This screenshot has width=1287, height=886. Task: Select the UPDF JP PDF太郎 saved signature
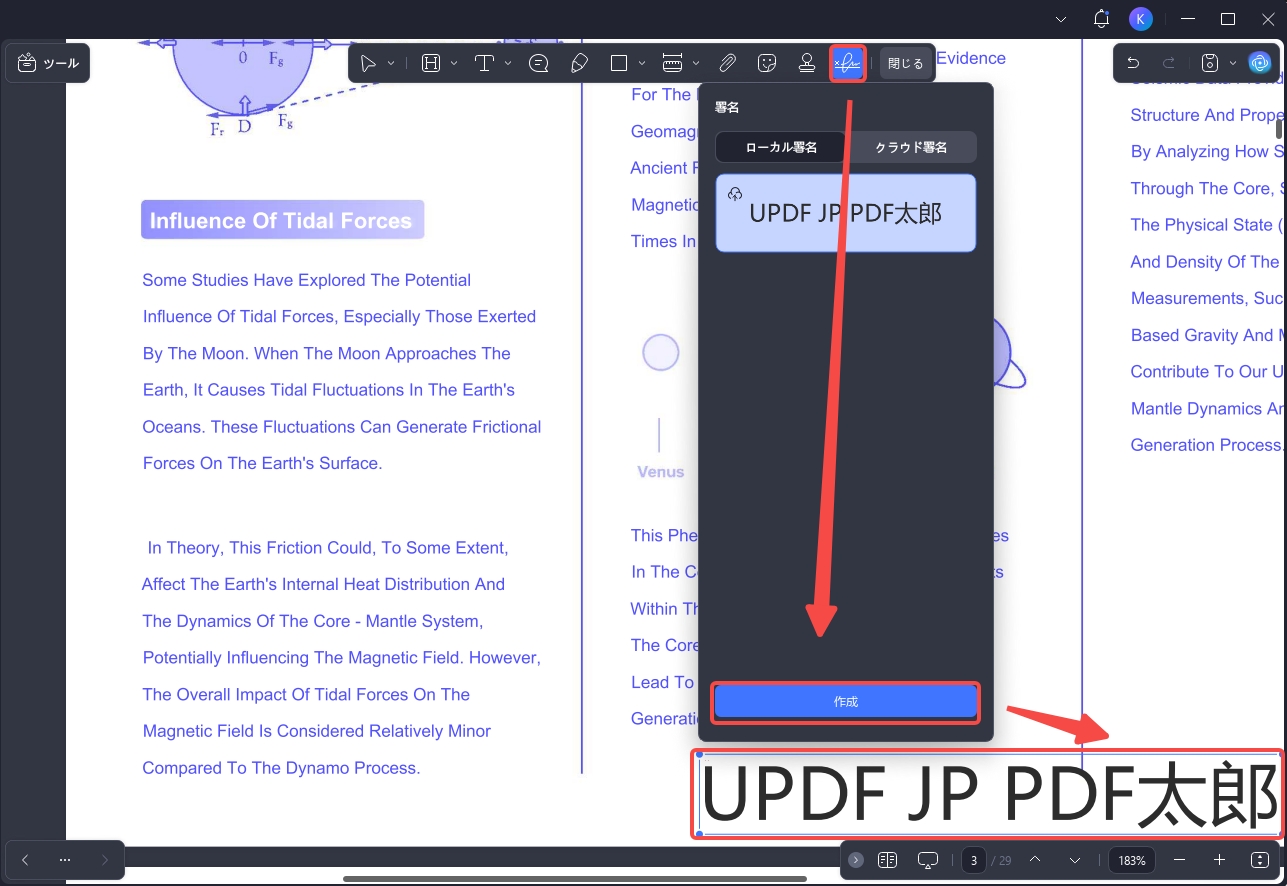[846, 213]
